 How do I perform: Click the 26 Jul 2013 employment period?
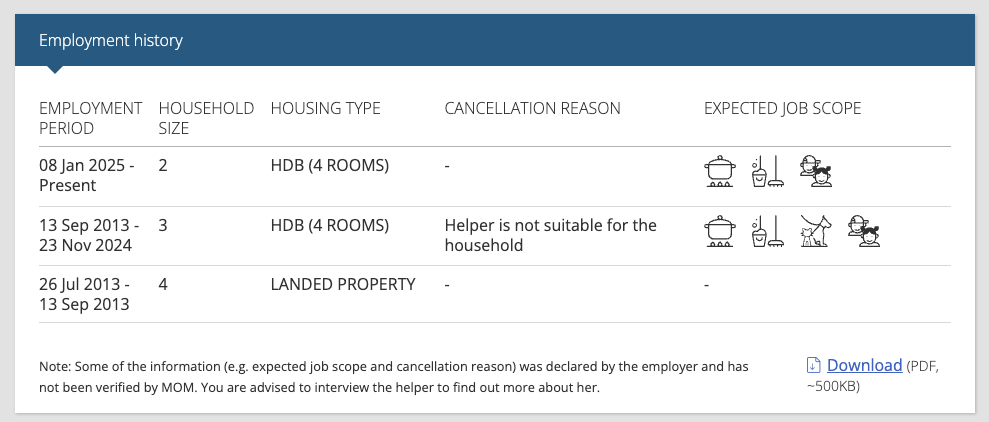[85, 295]
